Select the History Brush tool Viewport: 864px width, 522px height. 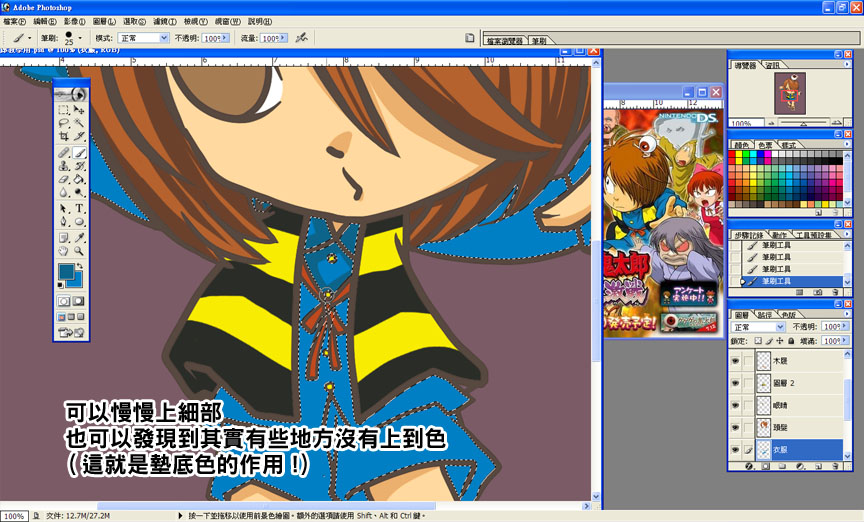pyautogui.click(x=79, y=166)
